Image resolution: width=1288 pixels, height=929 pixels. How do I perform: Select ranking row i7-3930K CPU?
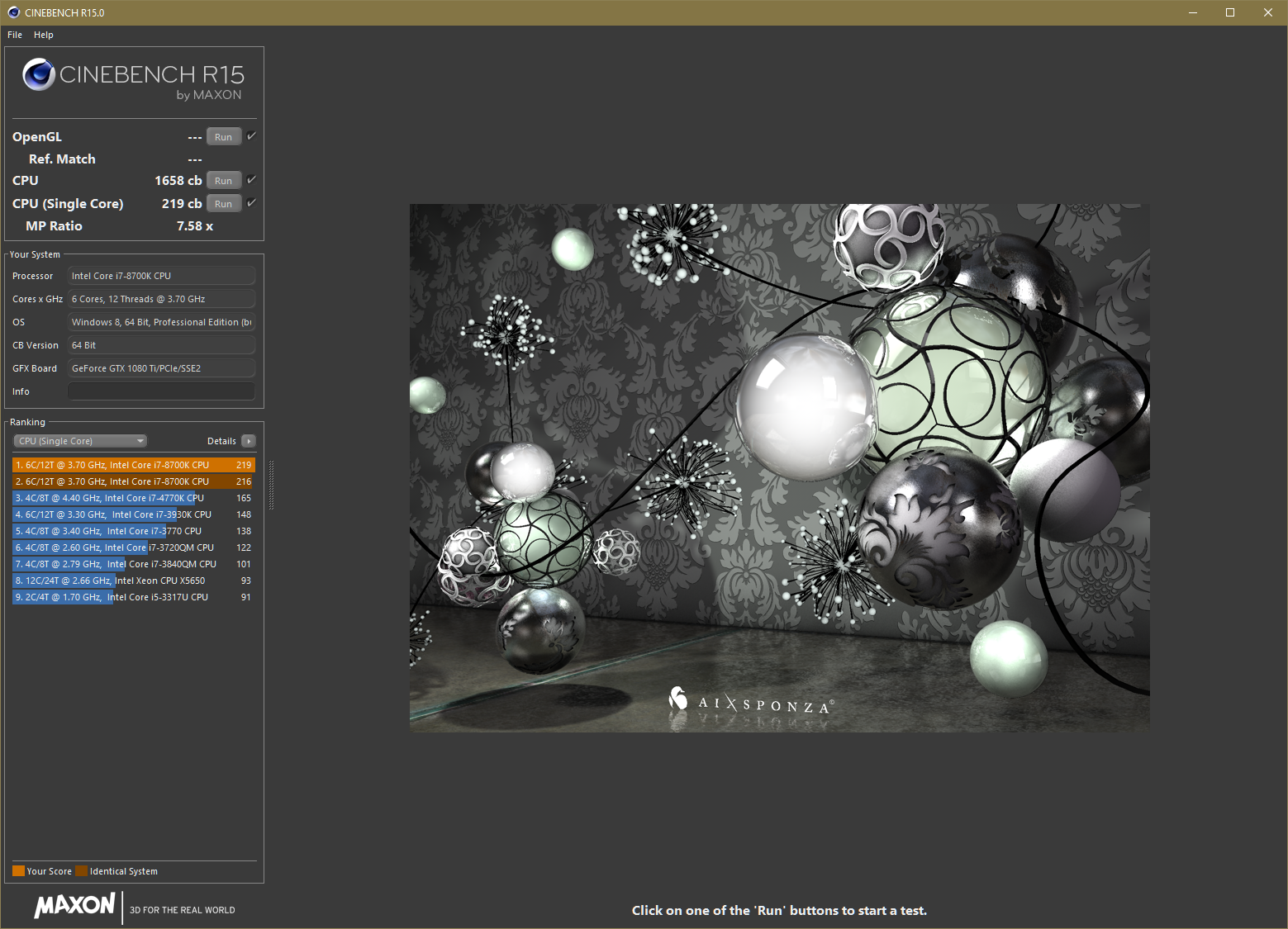click(134, 514)
